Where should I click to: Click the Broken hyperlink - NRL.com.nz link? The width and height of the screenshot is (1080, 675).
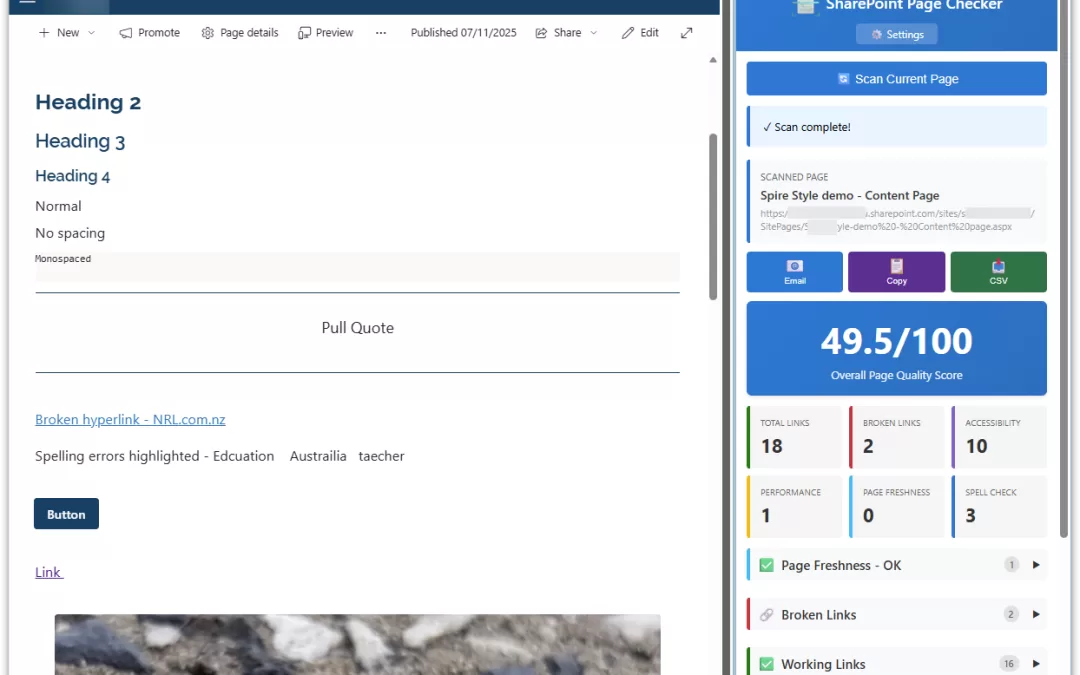click(130, 419)
